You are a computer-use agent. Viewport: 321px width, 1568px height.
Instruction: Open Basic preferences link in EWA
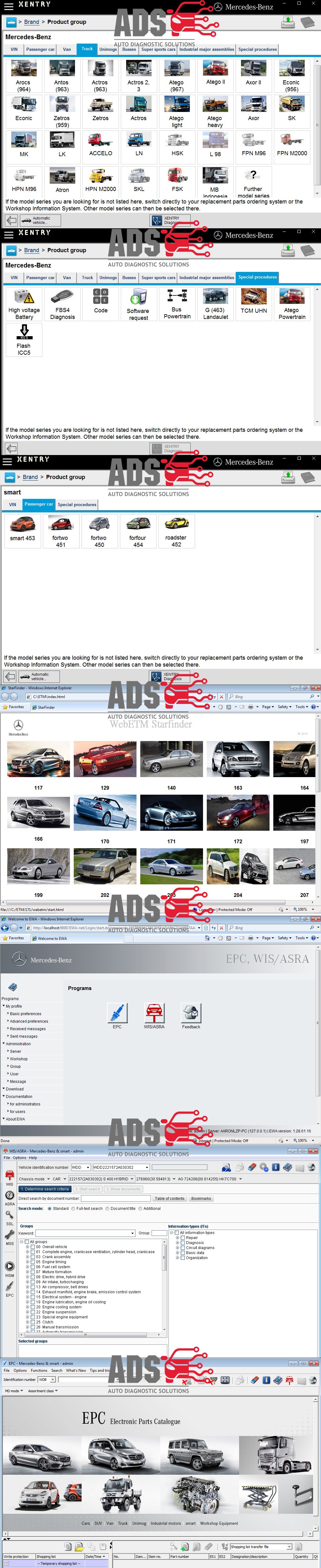click(26, 1014)
